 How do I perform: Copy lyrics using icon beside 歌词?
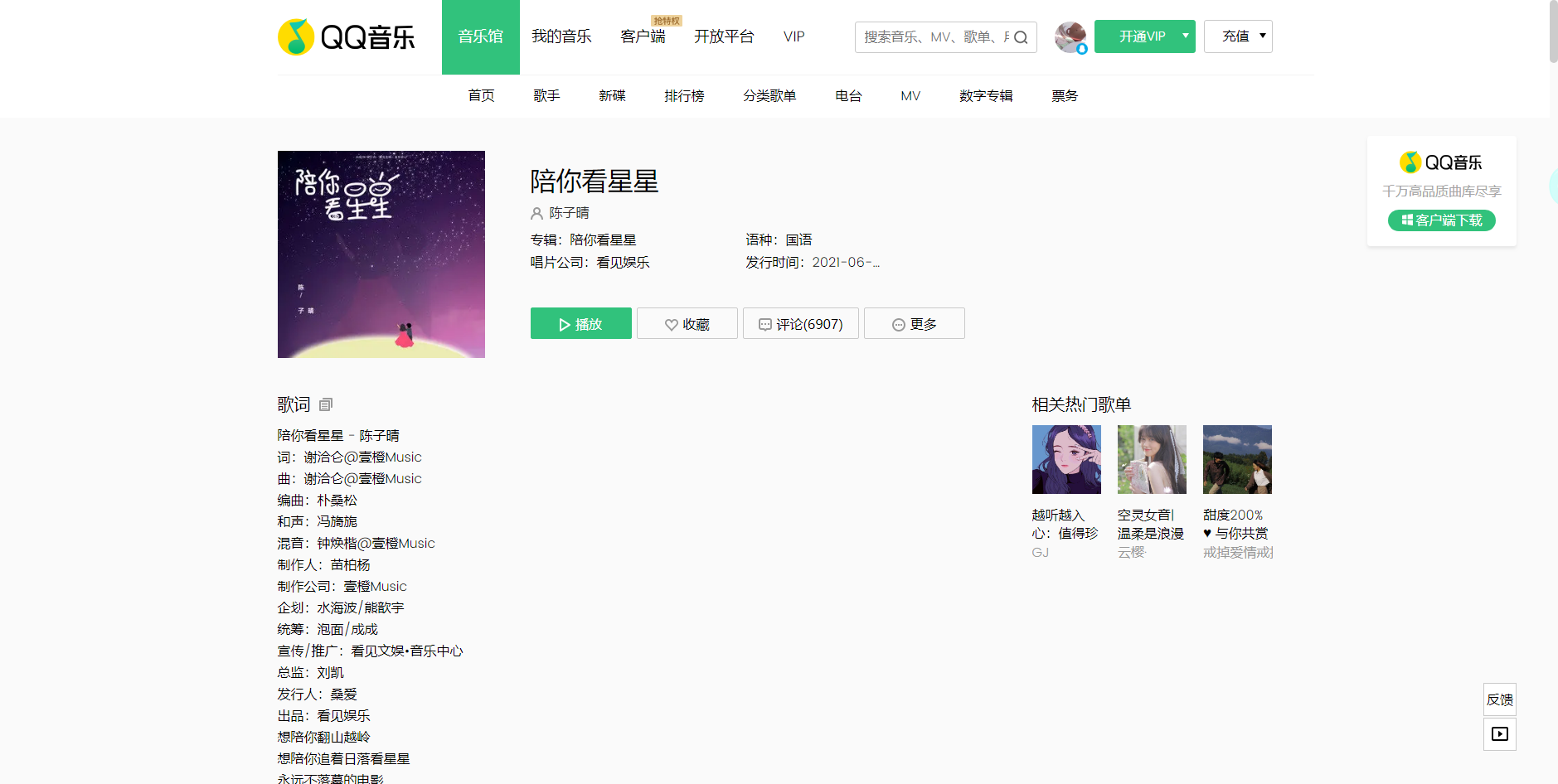(x=326, y=404)
